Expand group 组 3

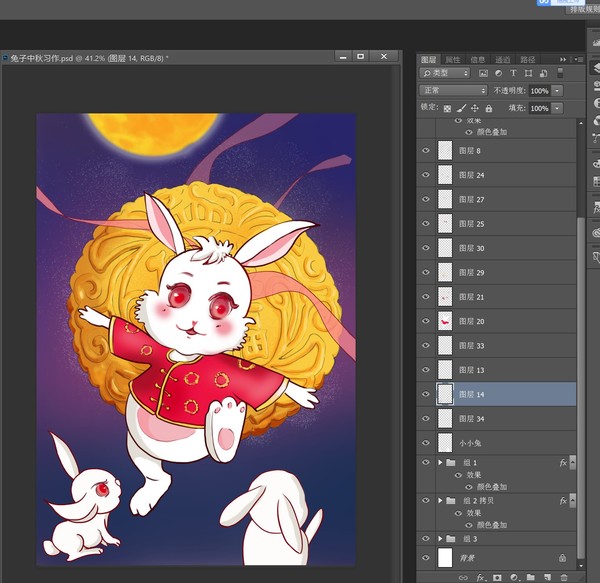(x=440, y=539)
